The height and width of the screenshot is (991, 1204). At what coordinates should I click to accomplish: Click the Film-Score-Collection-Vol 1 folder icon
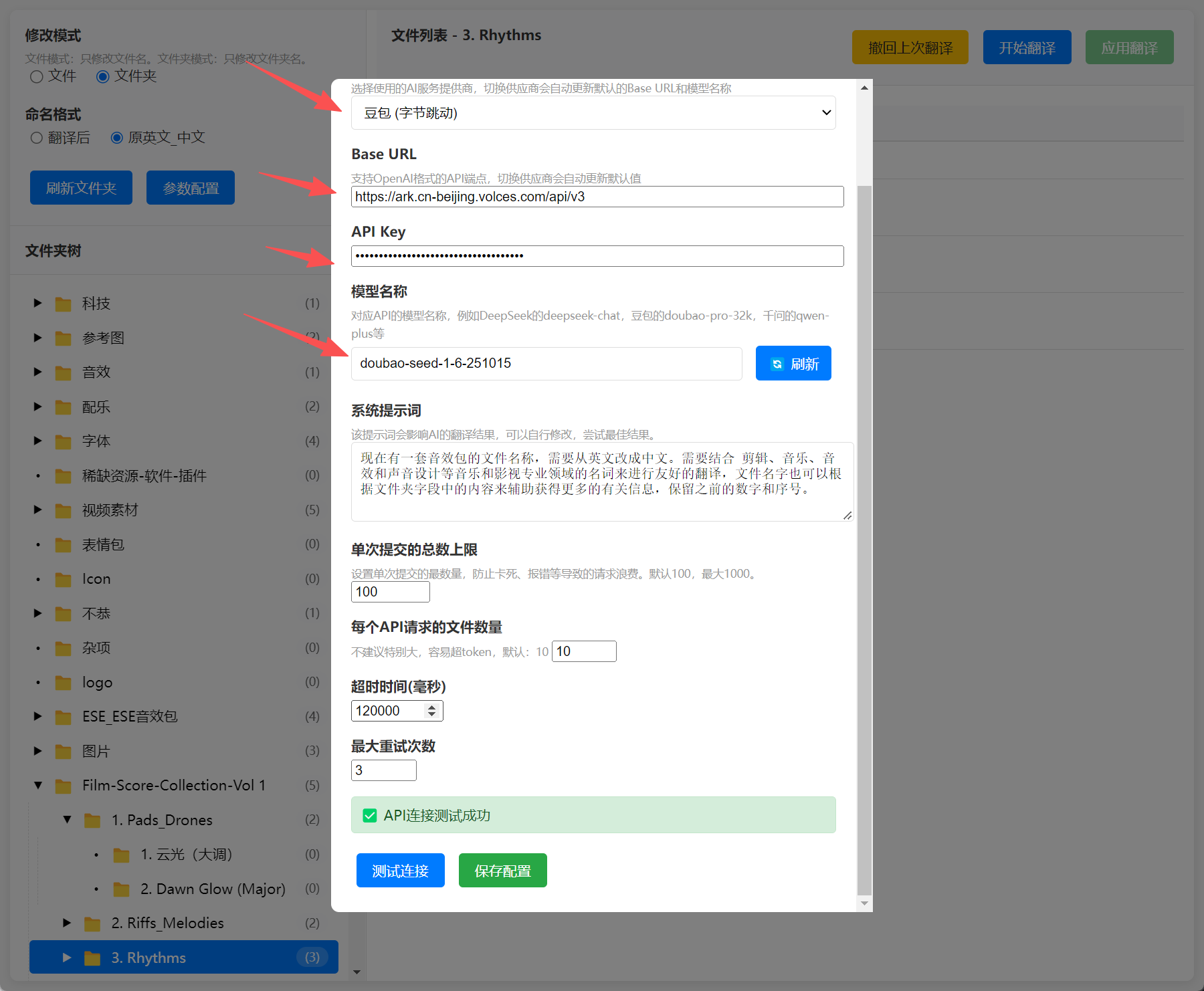pos(64,786)
